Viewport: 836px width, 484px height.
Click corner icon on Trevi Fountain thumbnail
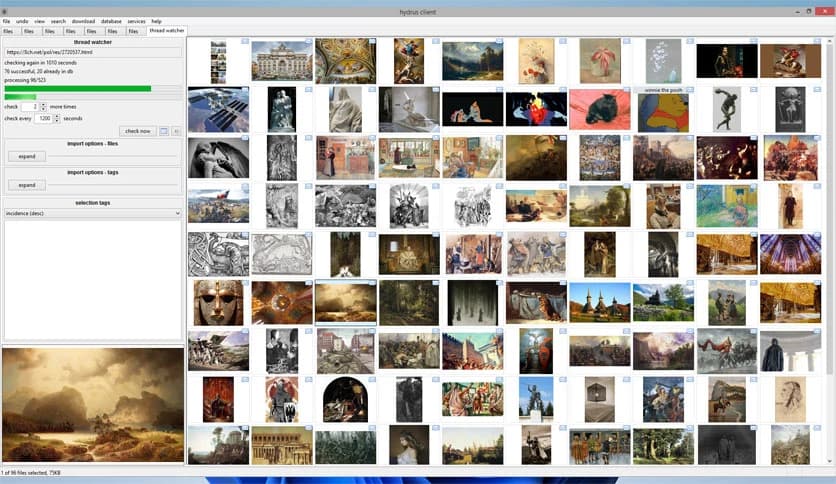[309, 41]
